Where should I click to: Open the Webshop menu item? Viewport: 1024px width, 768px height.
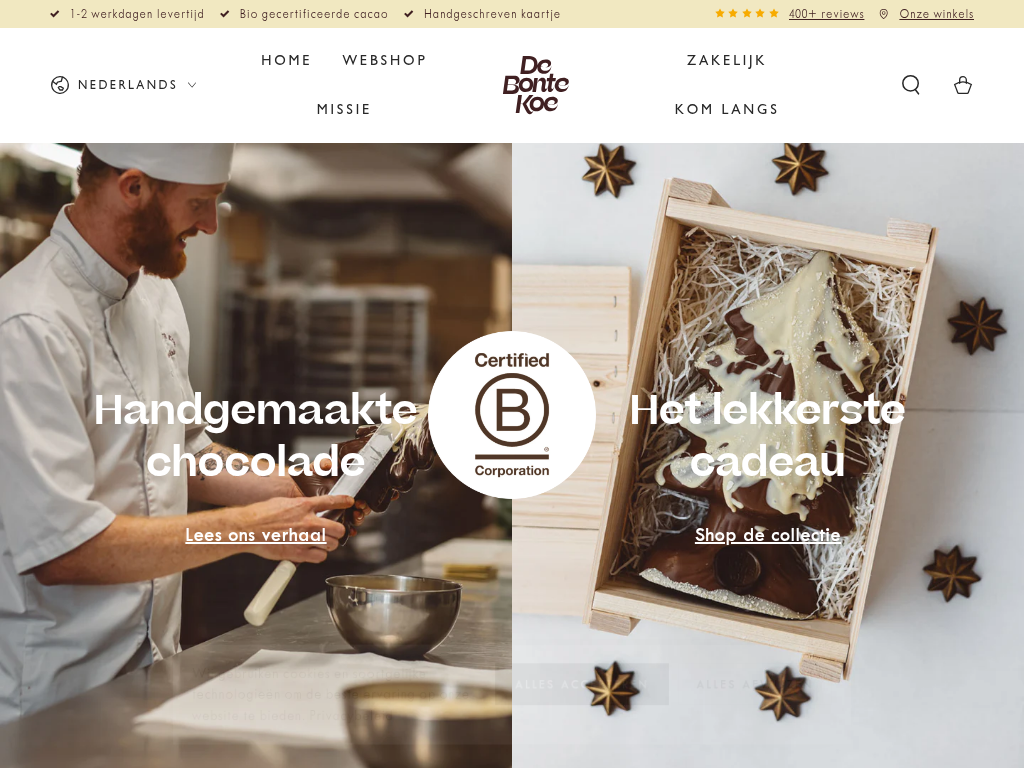[x=385, y=60]
